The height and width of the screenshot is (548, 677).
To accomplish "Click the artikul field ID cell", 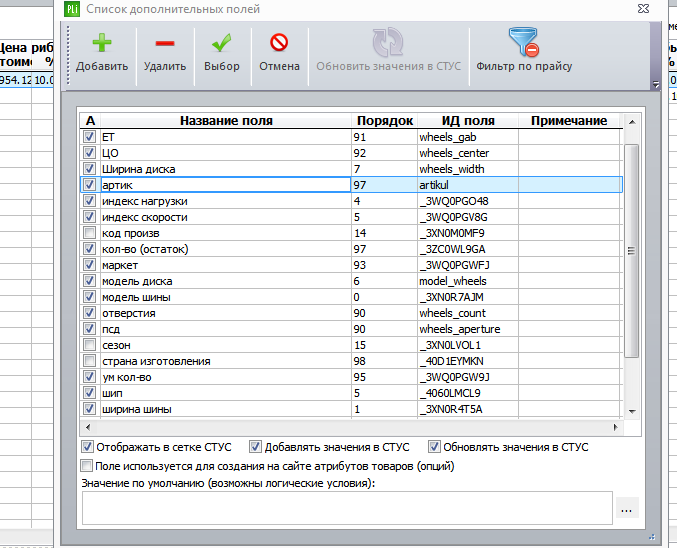I will click(x=468, y=185).
